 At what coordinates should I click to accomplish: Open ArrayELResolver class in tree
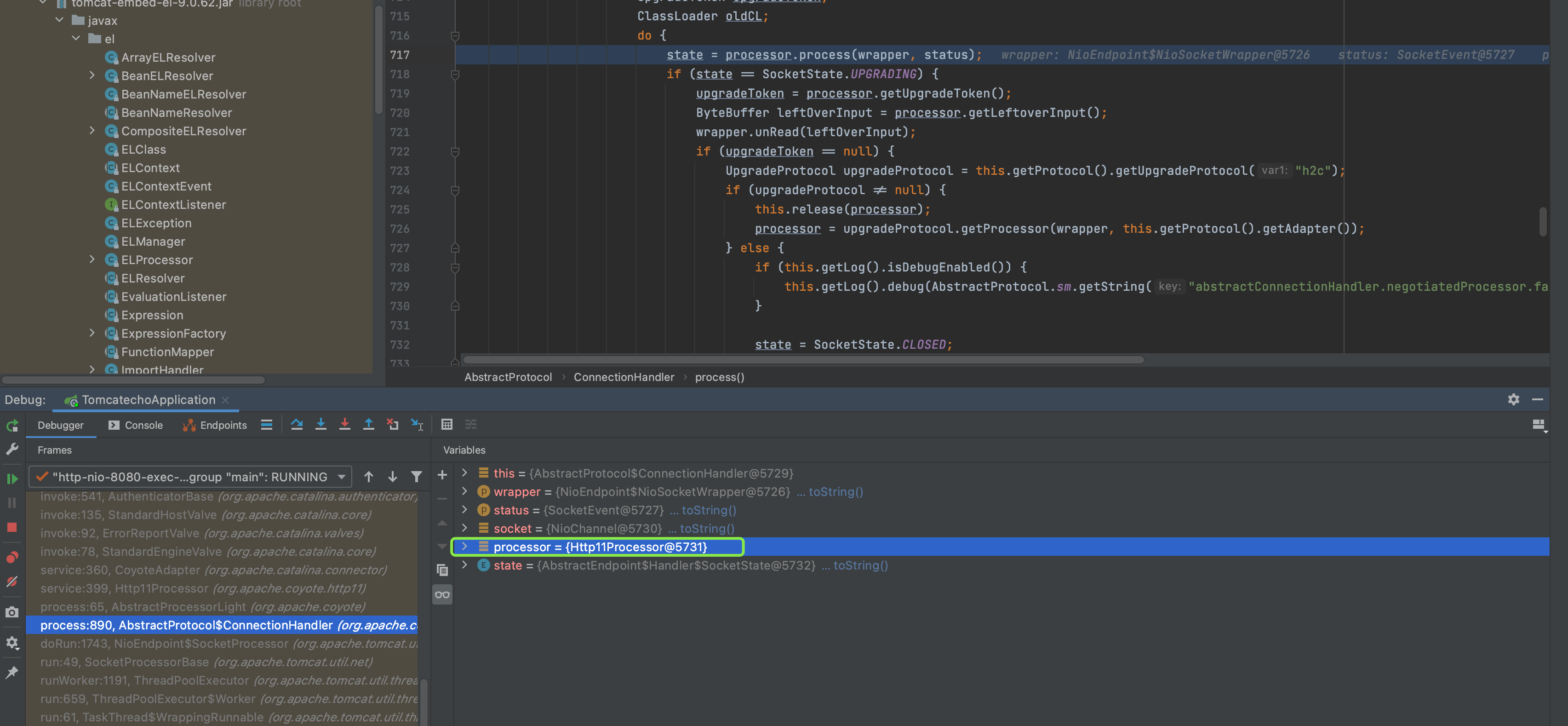[x=169, y=57]
